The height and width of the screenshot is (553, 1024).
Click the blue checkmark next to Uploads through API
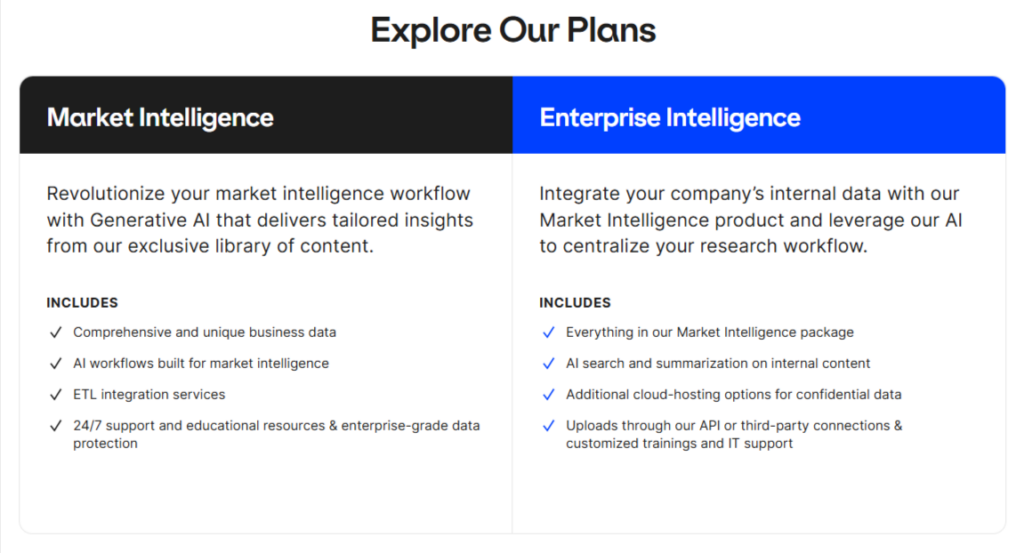[x=547, y=425]
